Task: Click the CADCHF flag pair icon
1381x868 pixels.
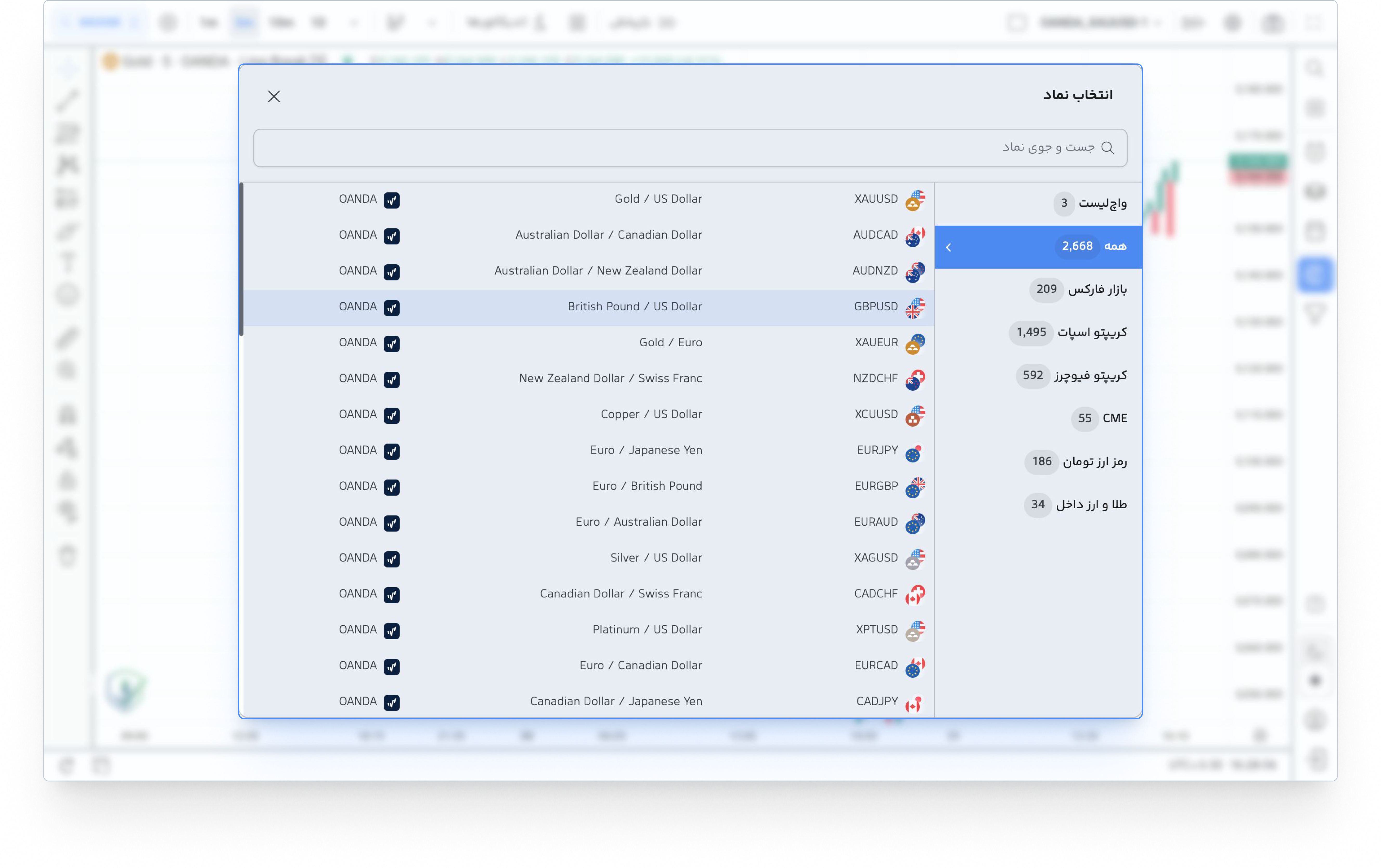Action: [915, 595]
